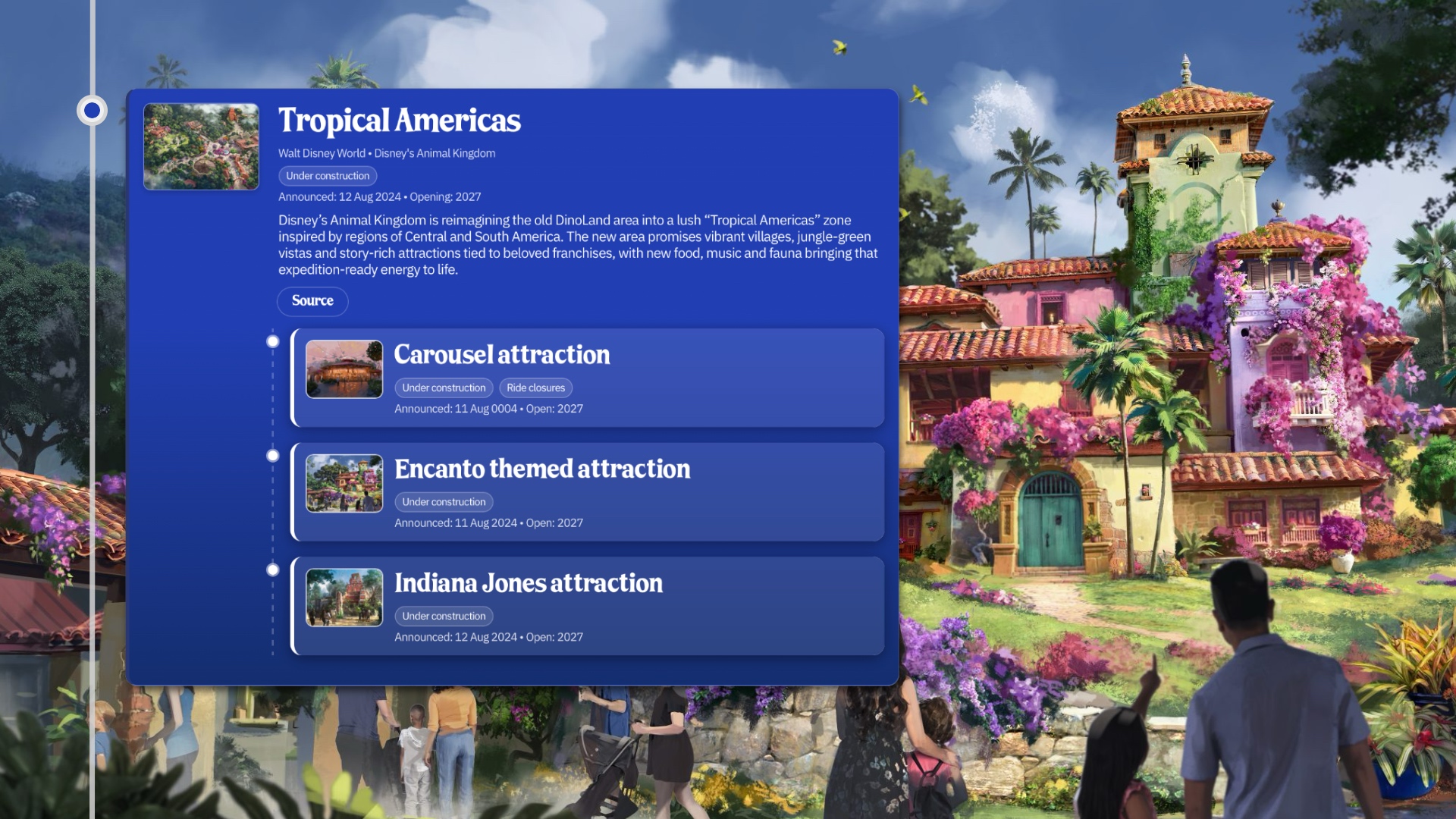The width and height of the screenshot is (1456, 819).
Task: Open the Tropical Americas aerial thumbnail
Action: (x=201, y=146)
